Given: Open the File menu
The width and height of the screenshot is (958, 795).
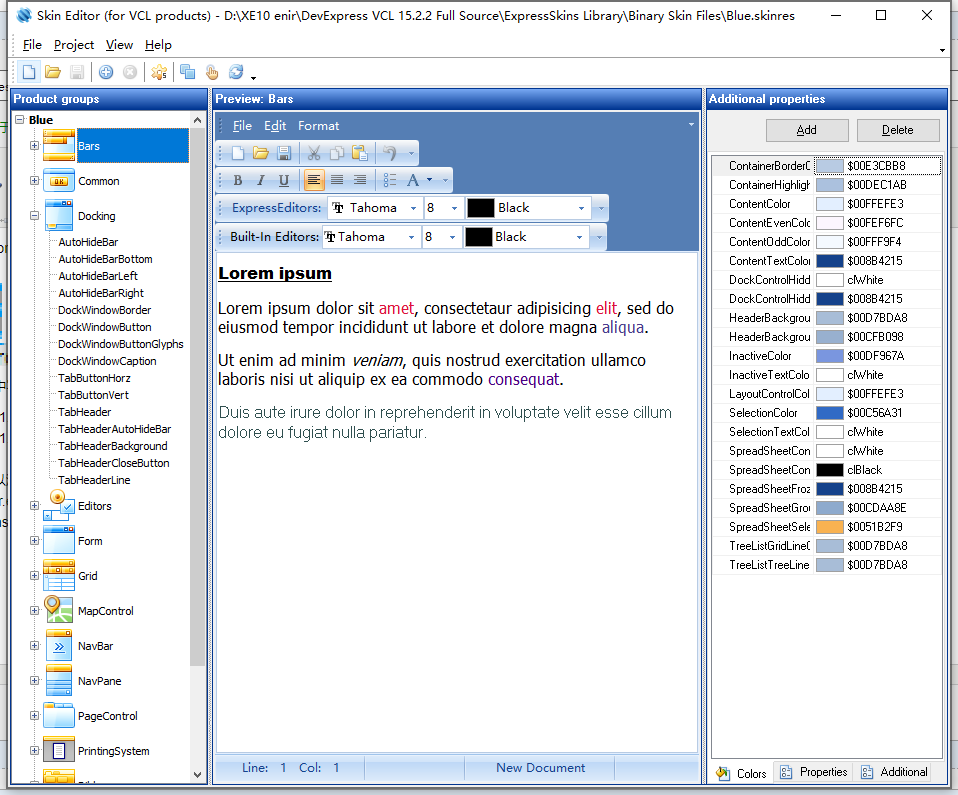Looking at the screenshot, I should [x=32, y=45].
